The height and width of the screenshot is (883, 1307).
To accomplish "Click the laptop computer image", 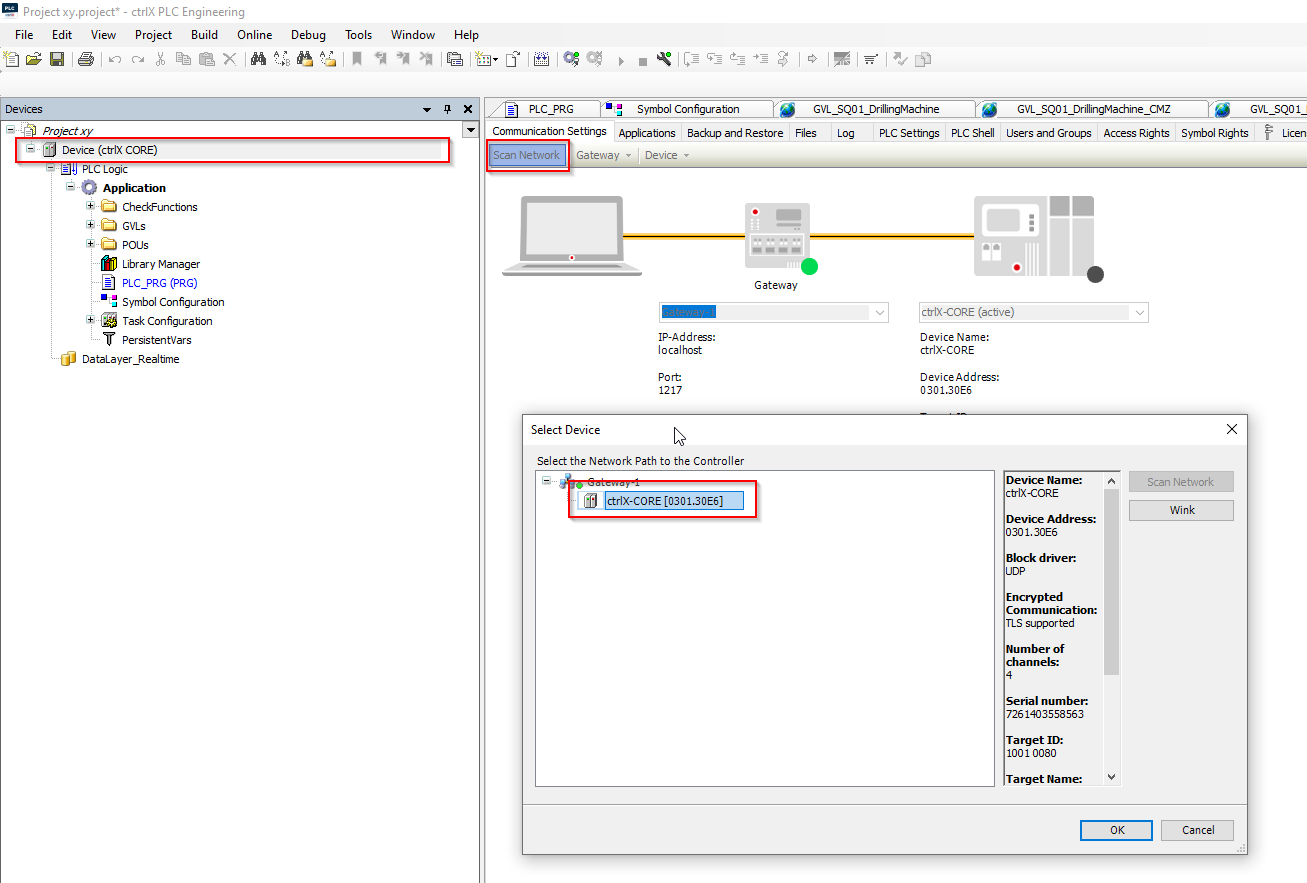I will [x=572, y=235].
